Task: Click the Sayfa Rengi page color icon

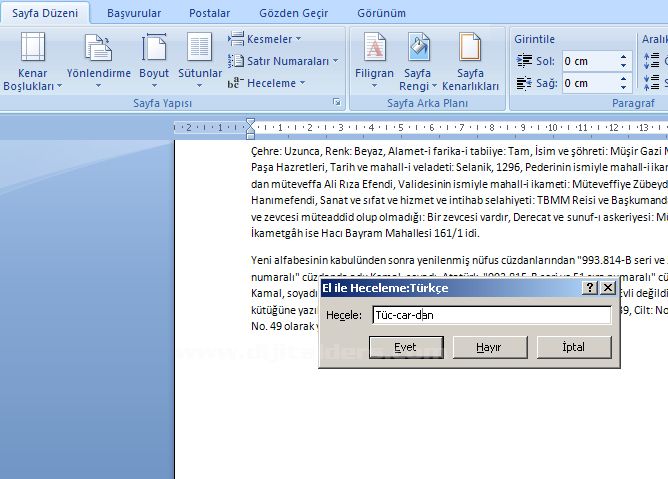Action: 419,46
